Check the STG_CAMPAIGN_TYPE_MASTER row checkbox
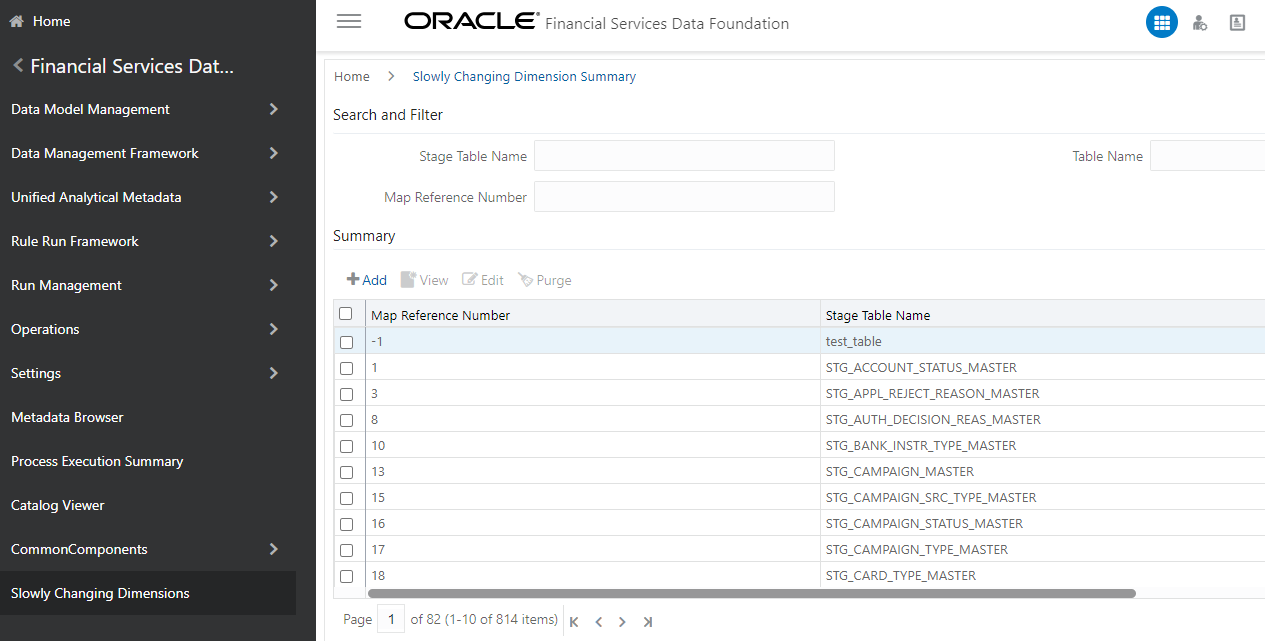 [347, 550]
